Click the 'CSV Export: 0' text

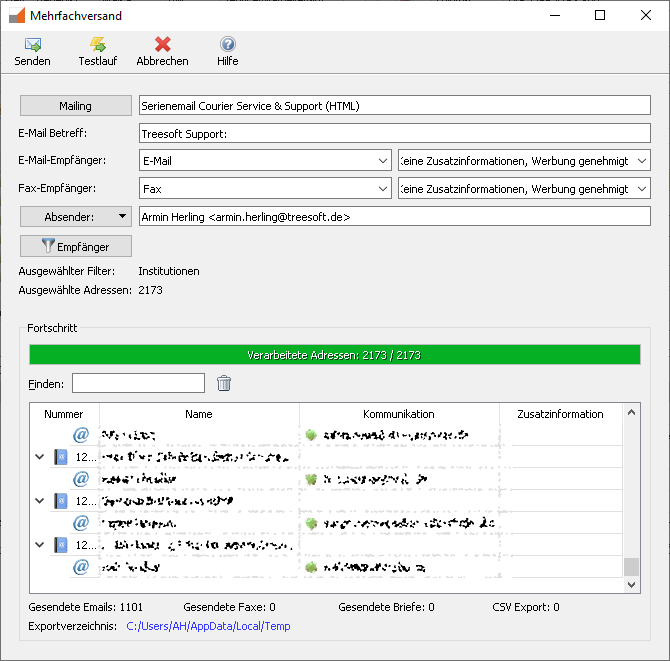(526, 607)
